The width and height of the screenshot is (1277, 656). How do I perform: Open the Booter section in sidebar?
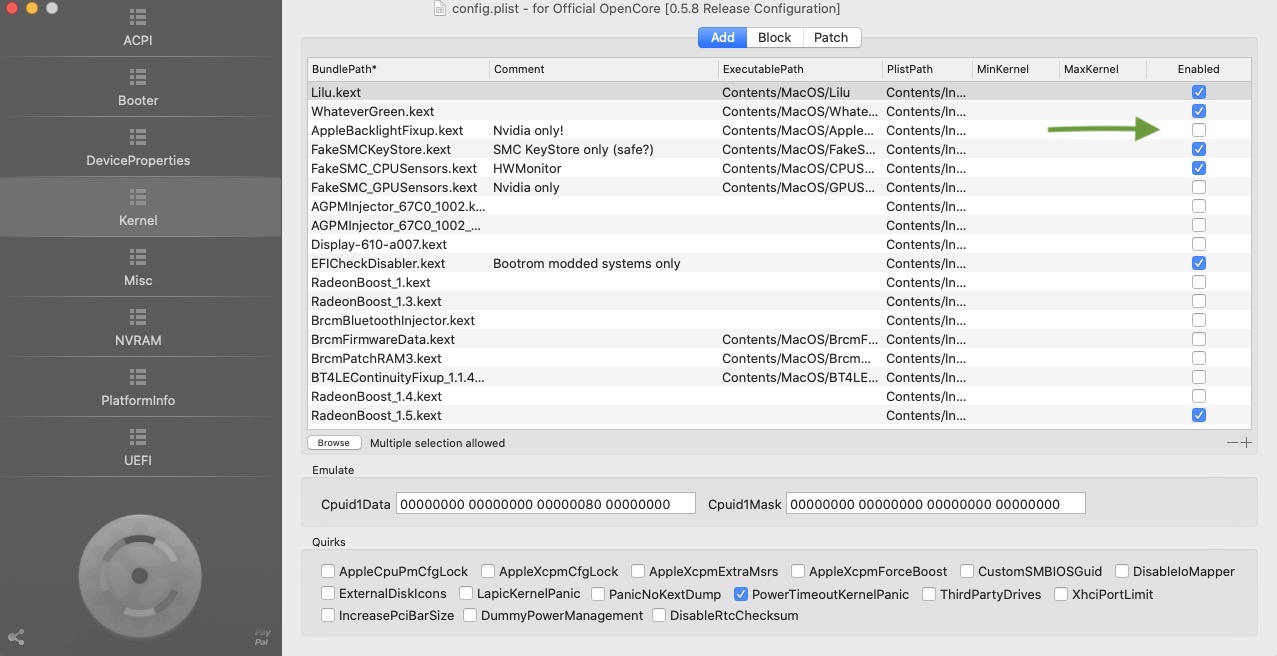pos(138,88)
